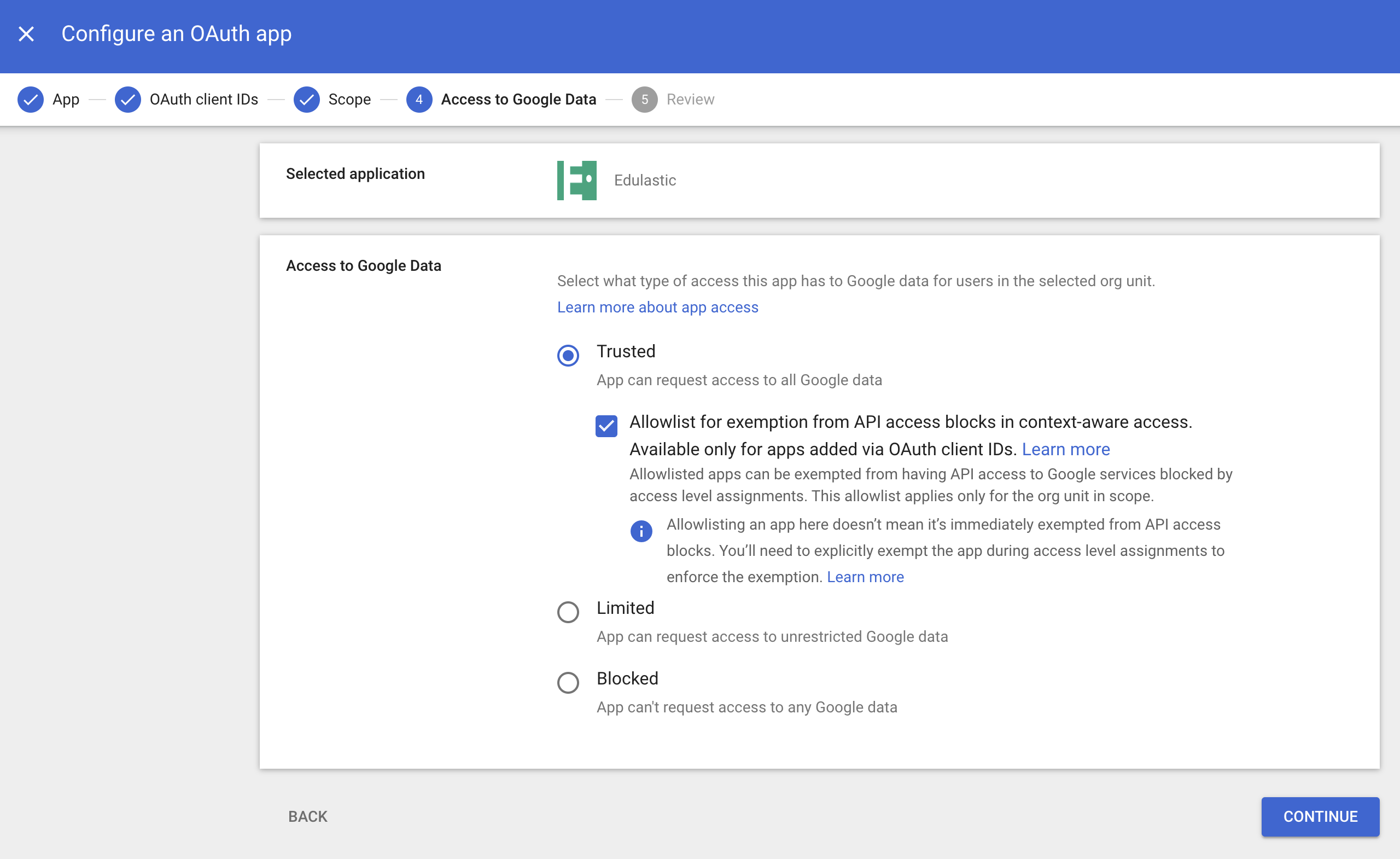Click the 'Allowlisted apps can be exempted' description
Viewport: 1400px width, 859px height.
(x=931, y=485)
